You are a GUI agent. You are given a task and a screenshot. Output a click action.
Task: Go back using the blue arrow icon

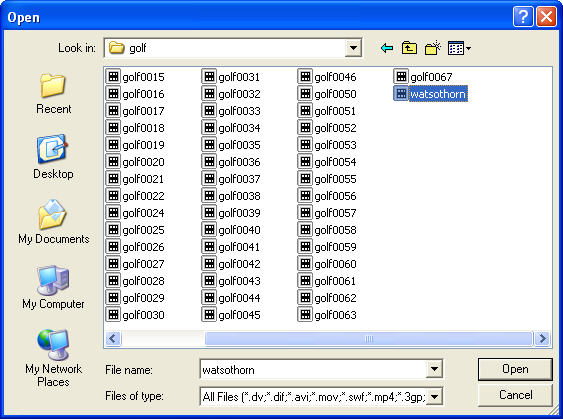387,48
